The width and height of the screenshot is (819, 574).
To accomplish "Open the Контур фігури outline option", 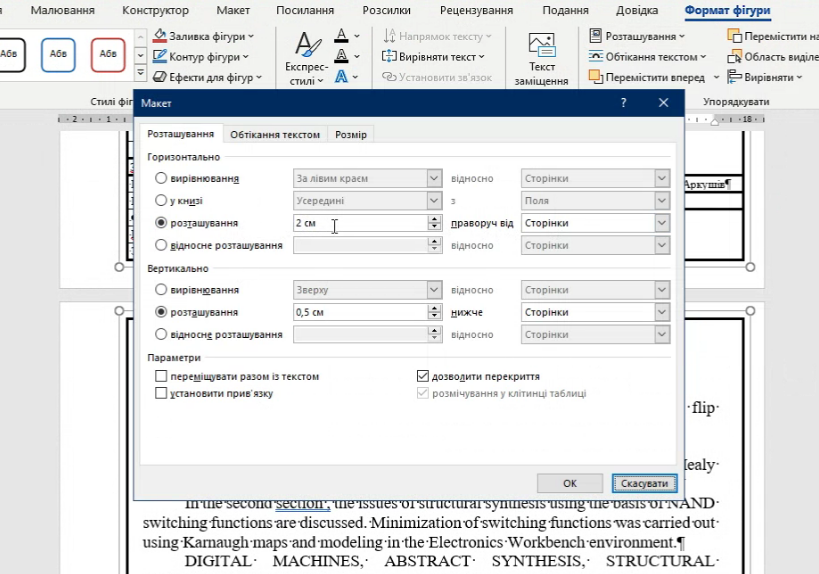I will coord(201,56).
